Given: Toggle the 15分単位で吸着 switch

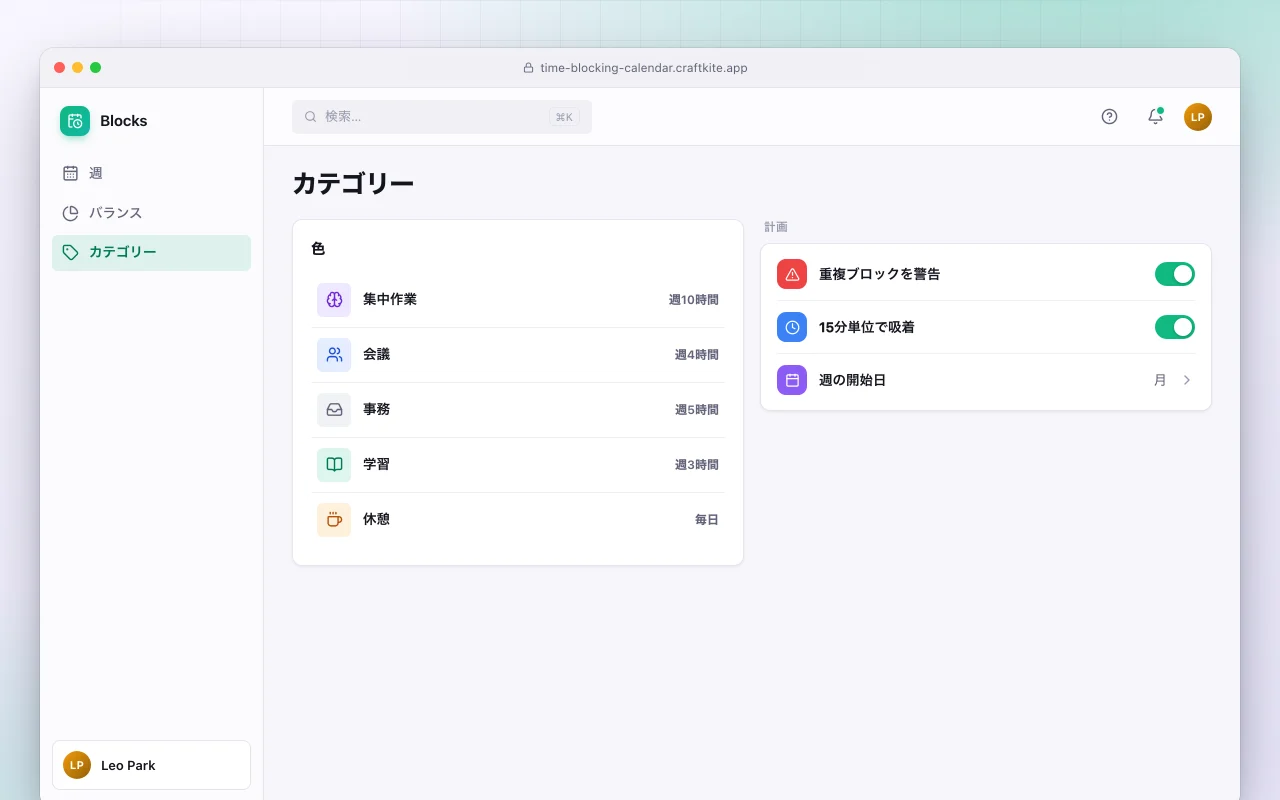Looking at the screenshot, I should 1175,327.
